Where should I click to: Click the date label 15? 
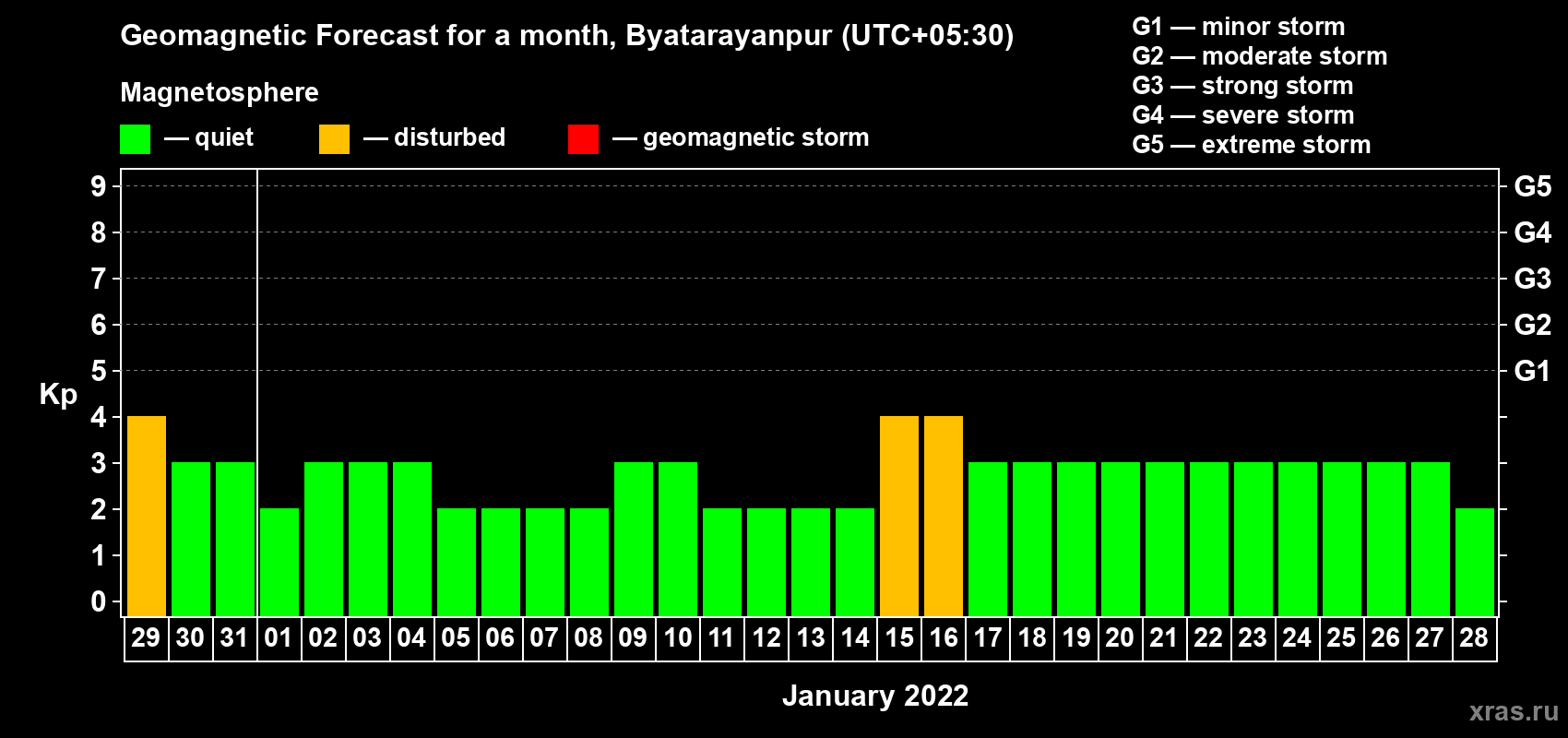point(899,637)
